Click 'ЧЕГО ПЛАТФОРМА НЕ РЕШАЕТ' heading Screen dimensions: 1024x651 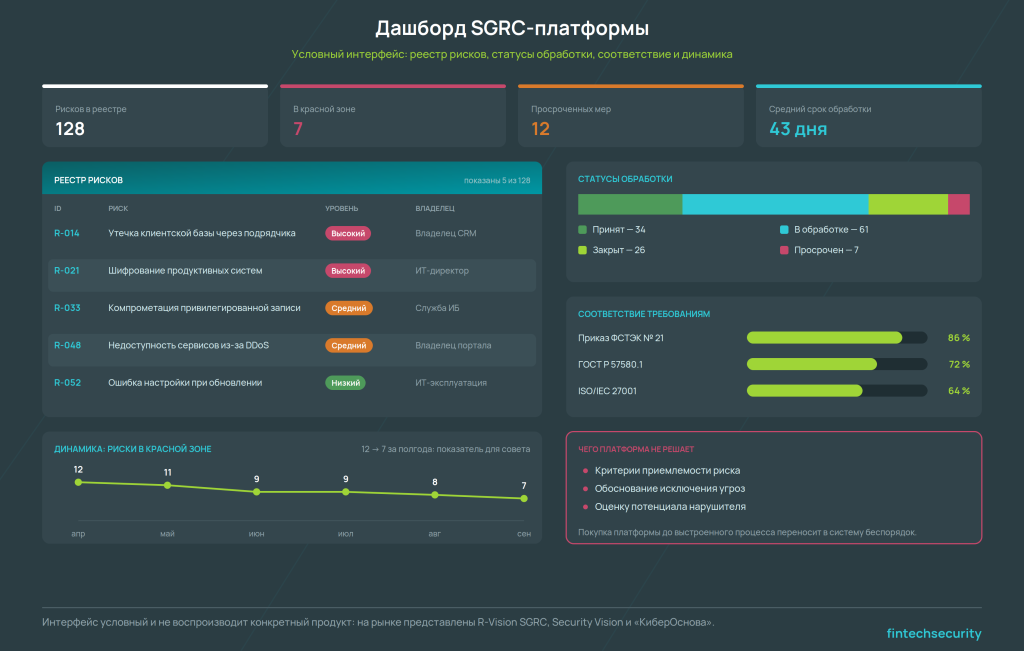[x=636, y=449]
